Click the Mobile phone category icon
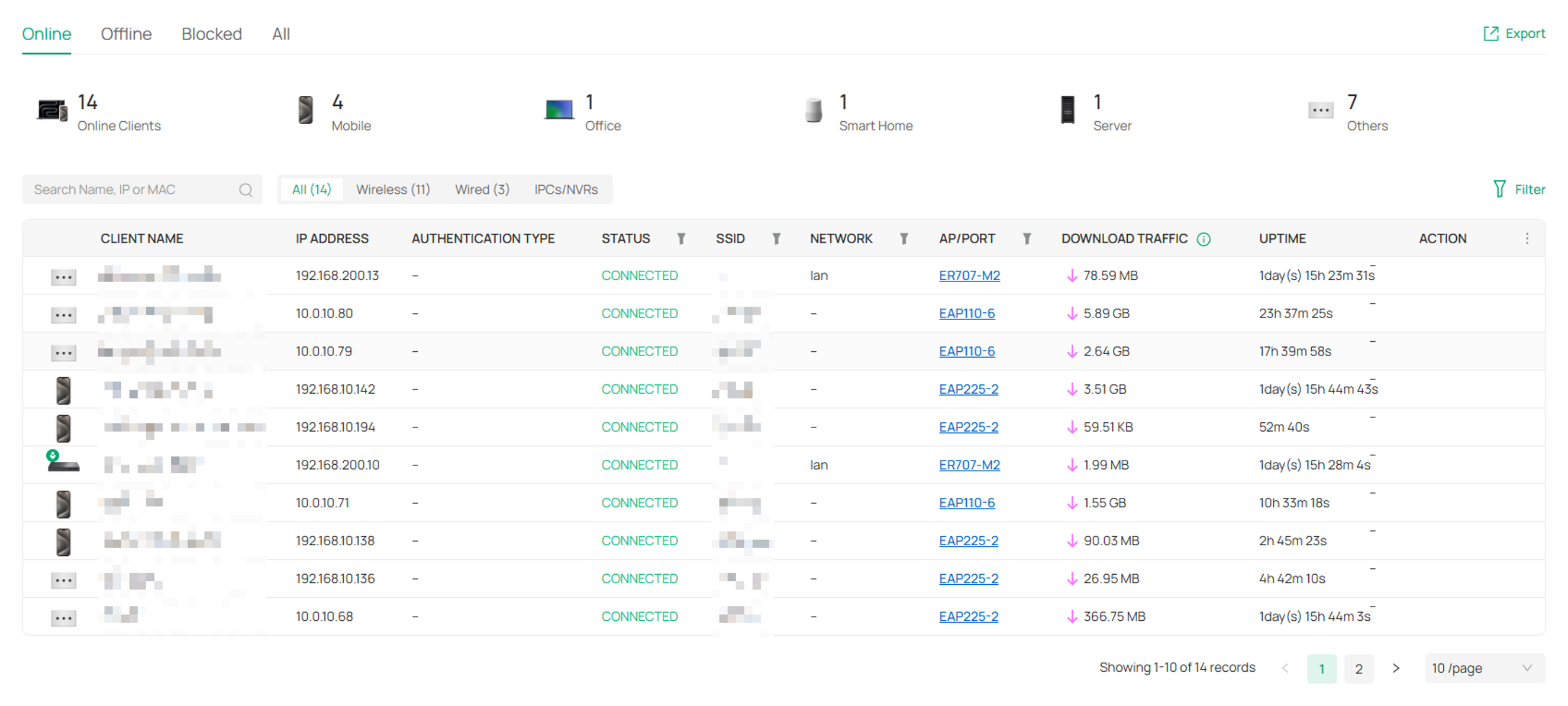Screen dimensions: 1568x706 click(305, 110)
